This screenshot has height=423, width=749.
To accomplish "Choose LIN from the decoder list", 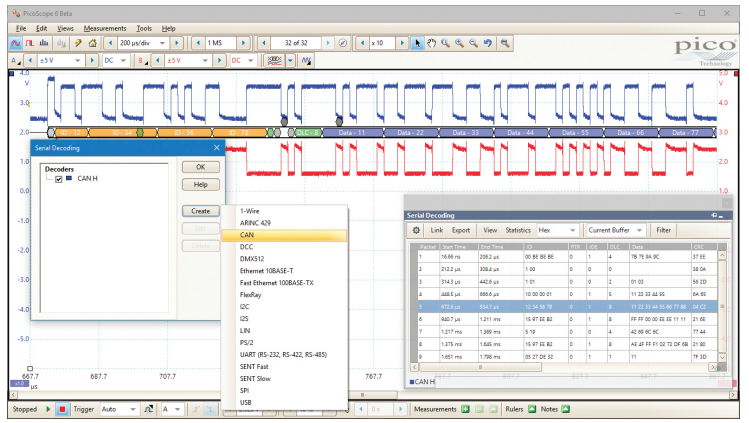I will click(284, 330).
